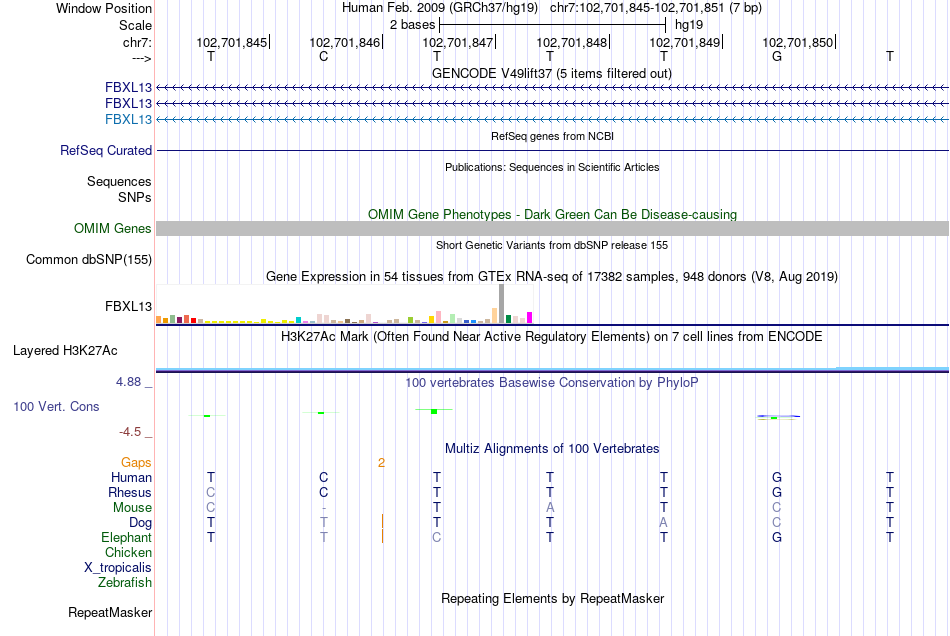Viewport: 950px width, 636px height.
Task: Open the RefSeq Curated track label
Action: click(106, 150)
